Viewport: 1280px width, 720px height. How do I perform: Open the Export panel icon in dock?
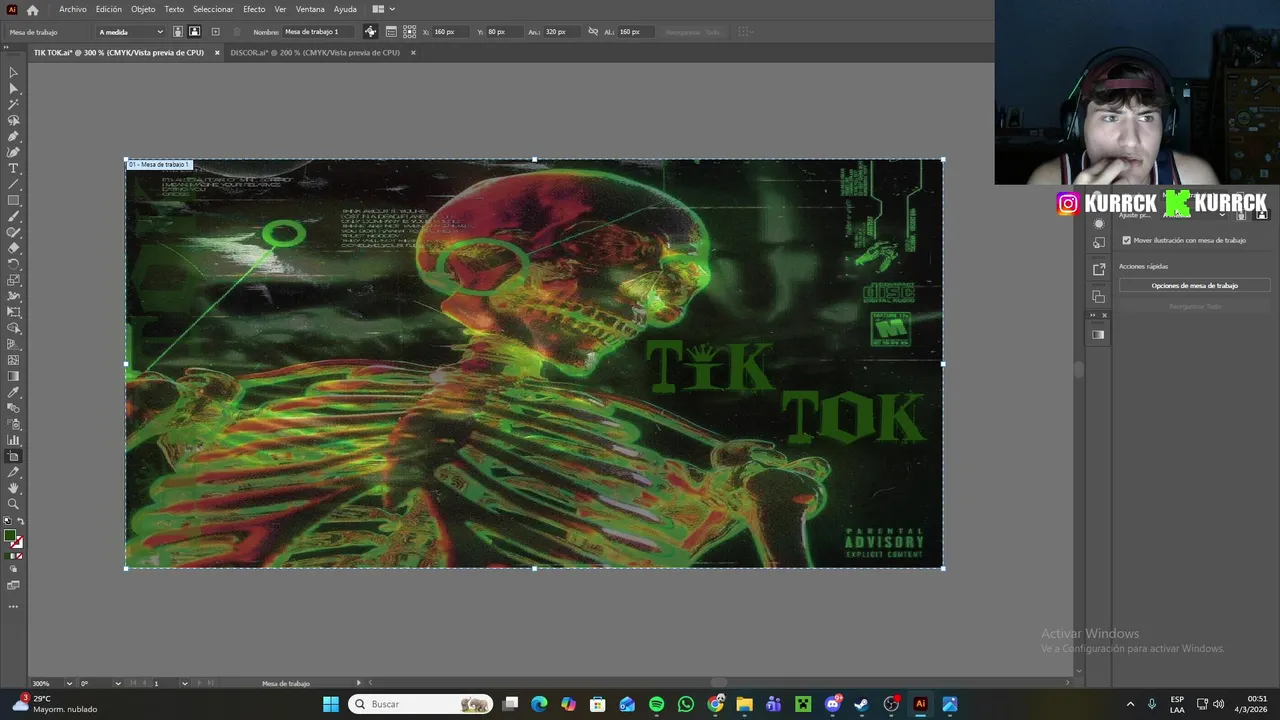tap(1099, 269)
